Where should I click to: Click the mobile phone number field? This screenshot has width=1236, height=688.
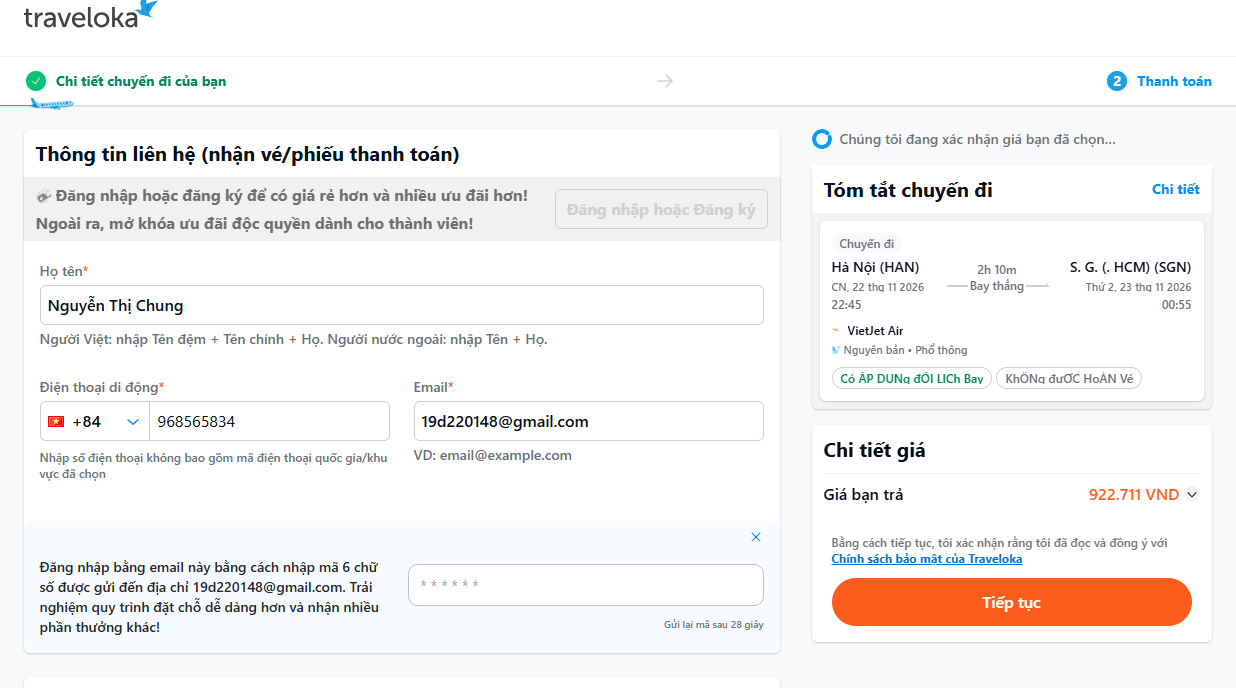point(270,422)
